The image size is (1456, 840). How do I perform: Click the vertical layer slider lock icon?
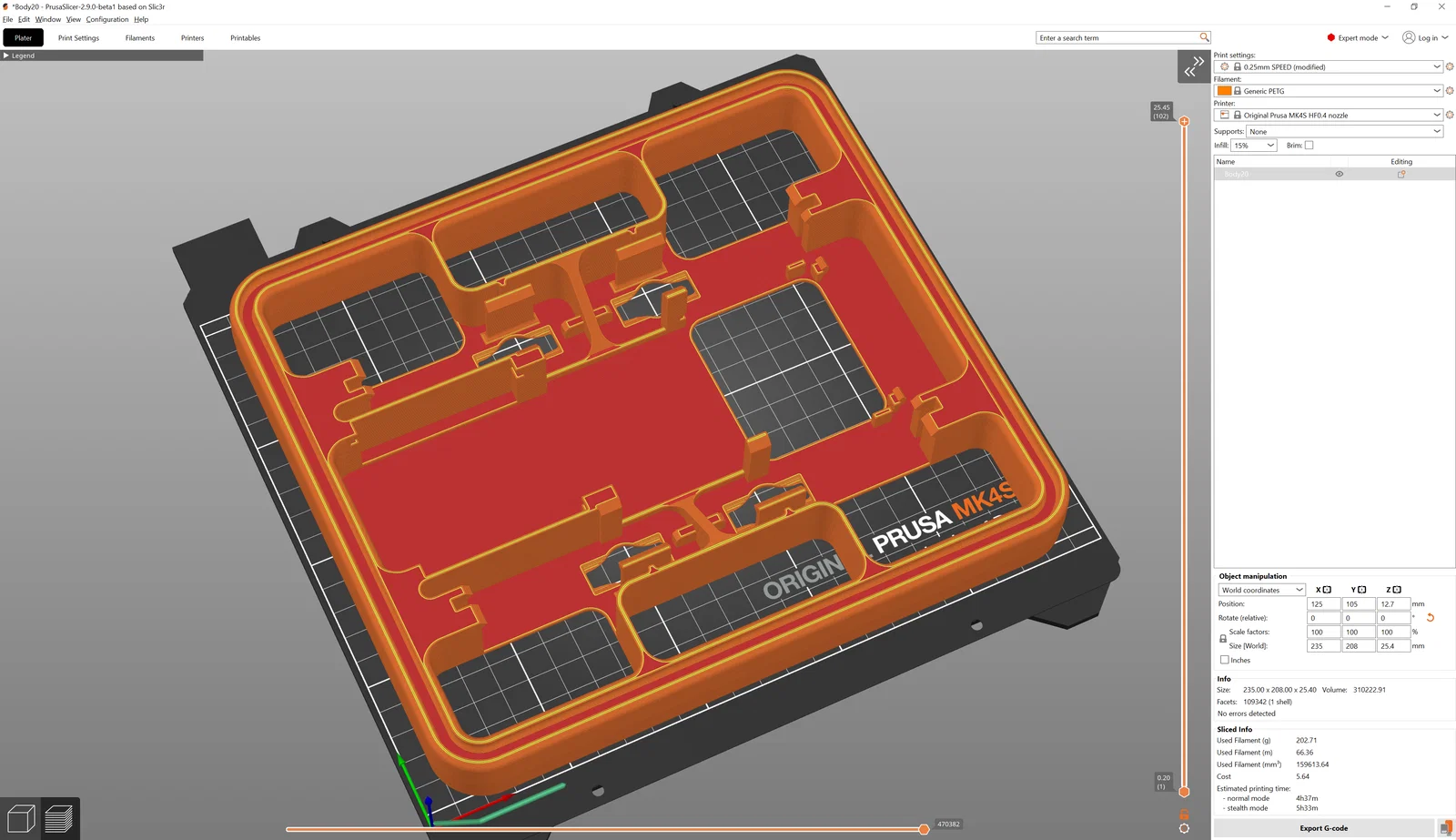1184,815
